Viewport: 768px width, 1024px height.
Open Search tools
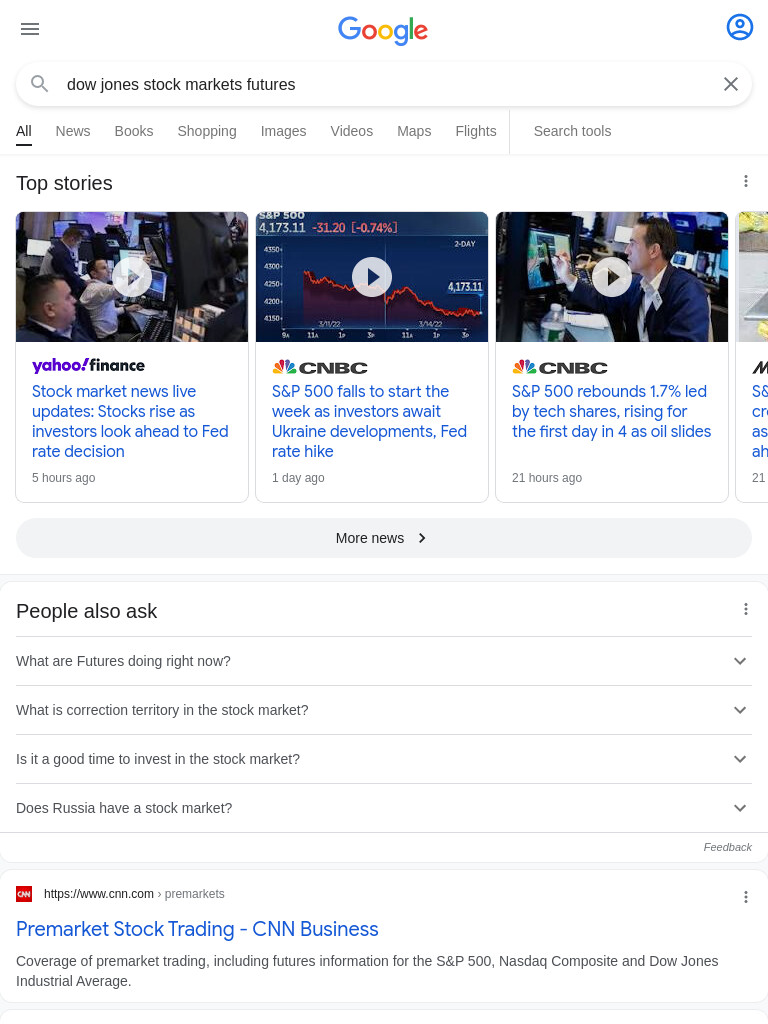(x=572, y=131)
